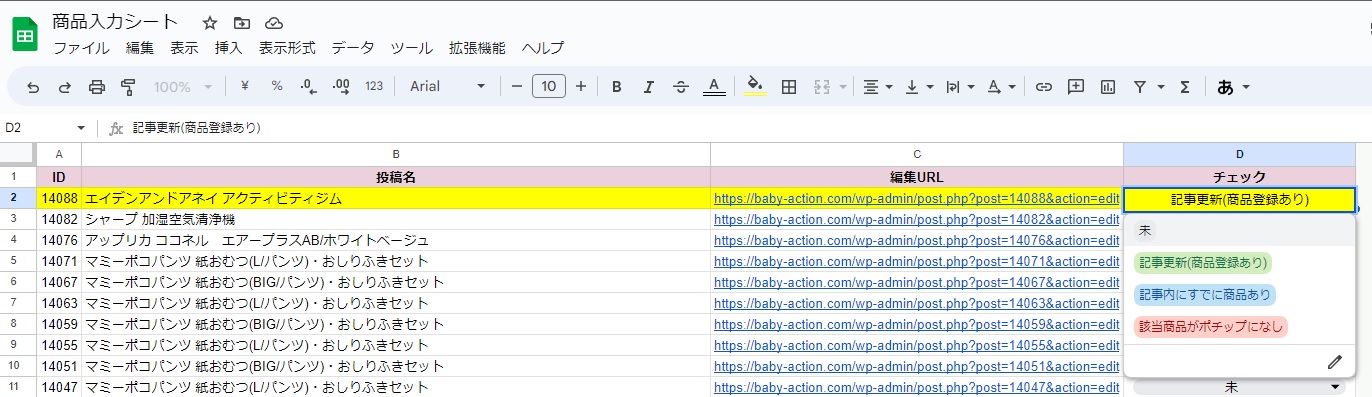Viewport: 1372px width, 397px height.
Task: Open the edit URL link for post 14088
Action: (916, 199)
